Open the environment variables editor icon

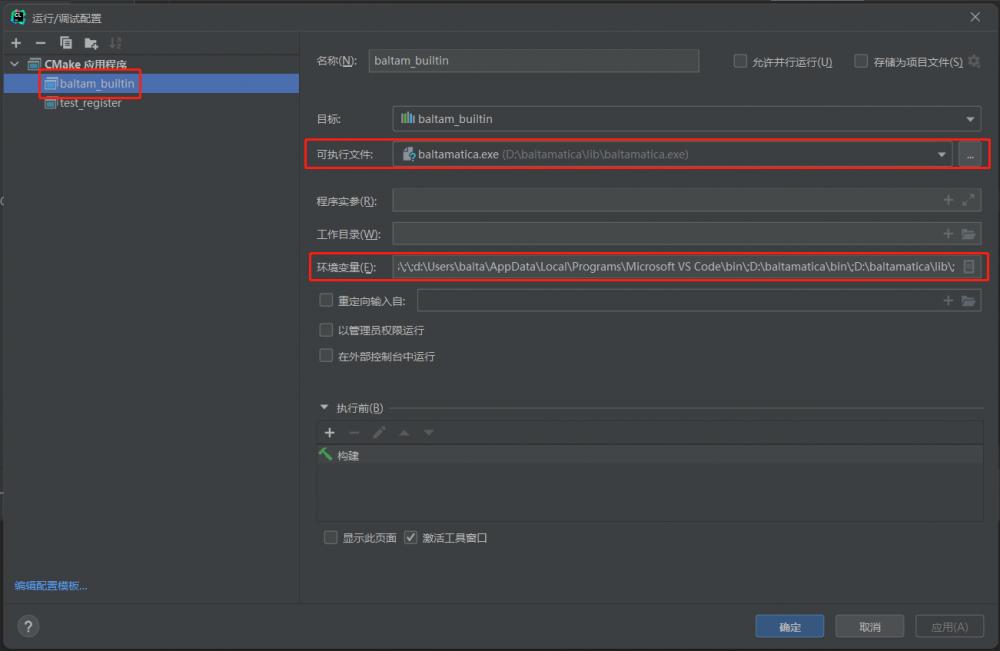click(968, 267)
